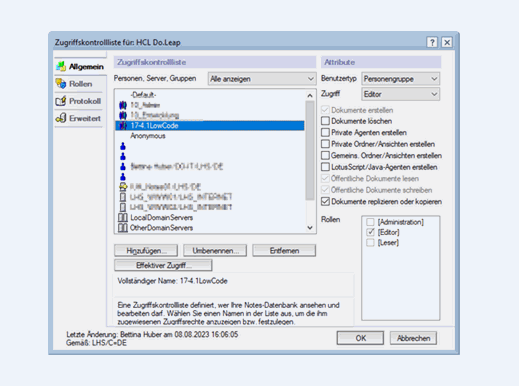Open the Alle anzeigen filter dropdown

point(262,79)
